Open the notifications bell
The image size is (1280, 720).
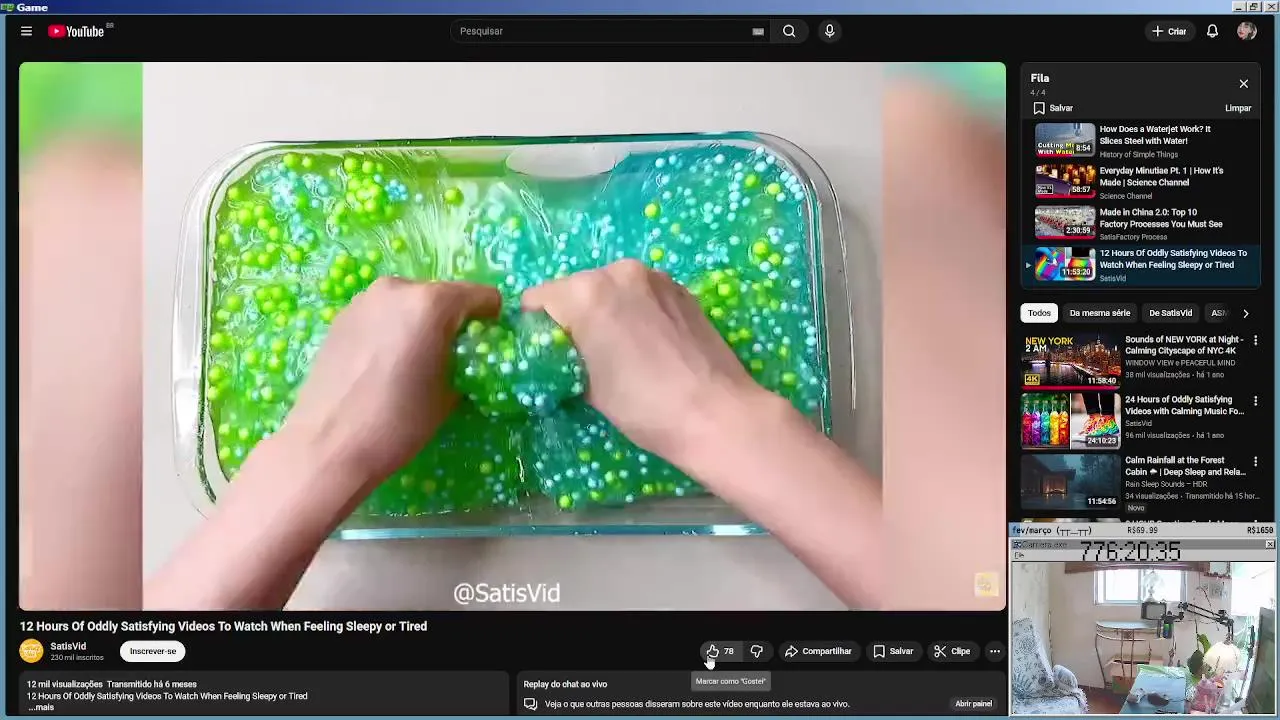pyautogui.click(x=1212, y=31)
